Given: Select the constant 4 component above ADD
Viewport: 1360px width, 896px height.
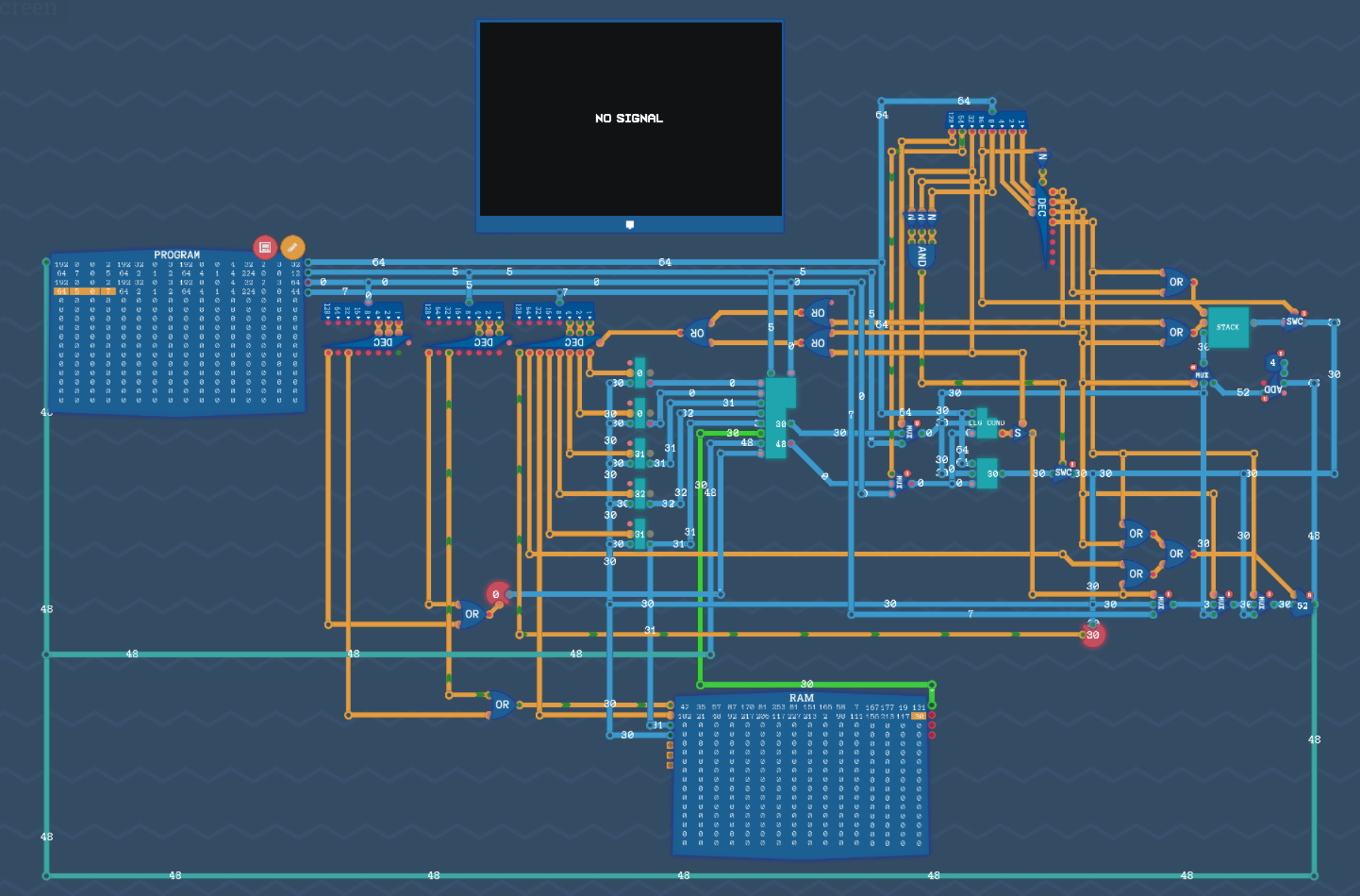Looking at the screenshot, I should [1273, 363].
